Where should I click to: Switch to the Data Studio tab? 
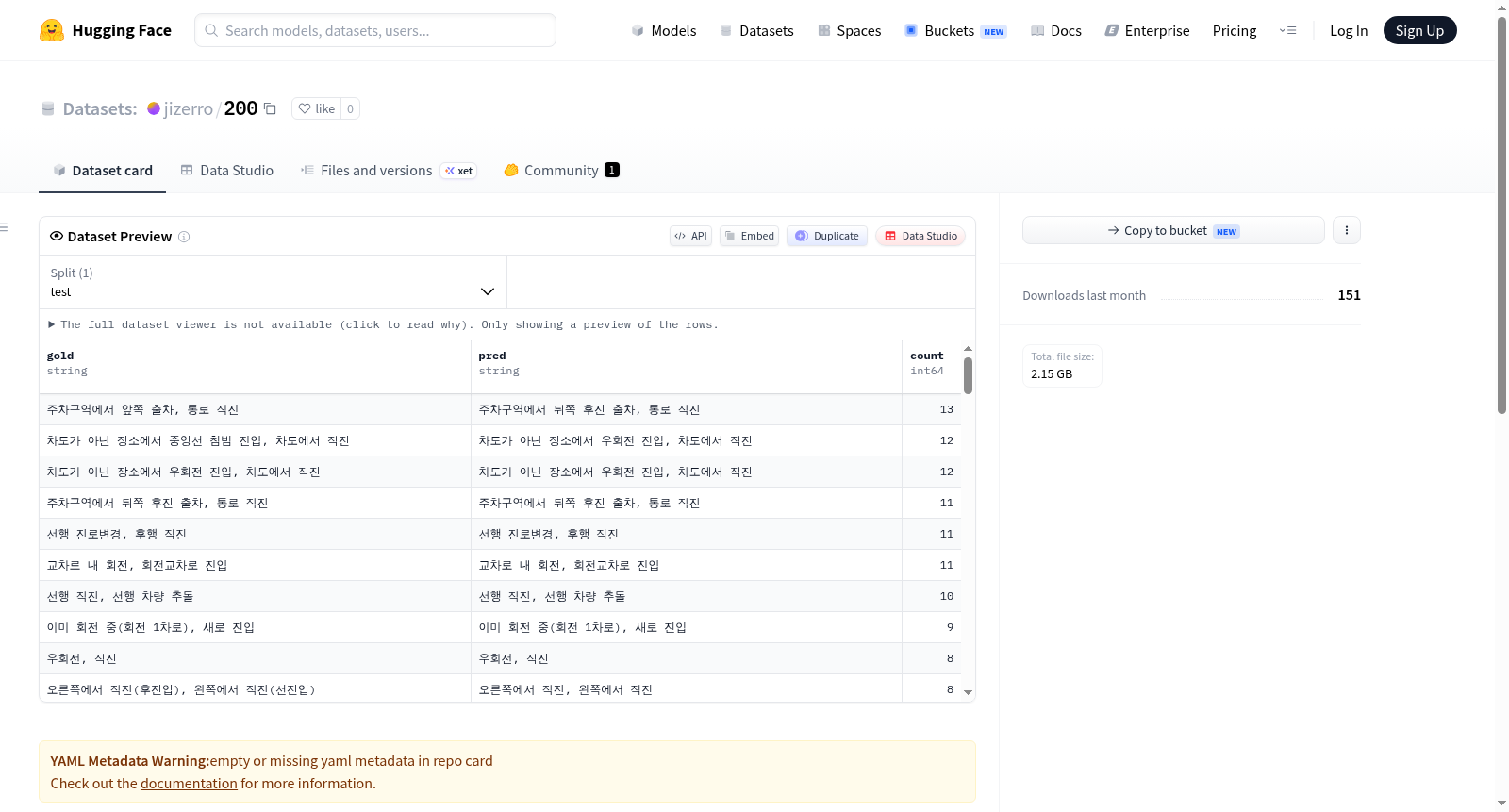tap(227, 171)
